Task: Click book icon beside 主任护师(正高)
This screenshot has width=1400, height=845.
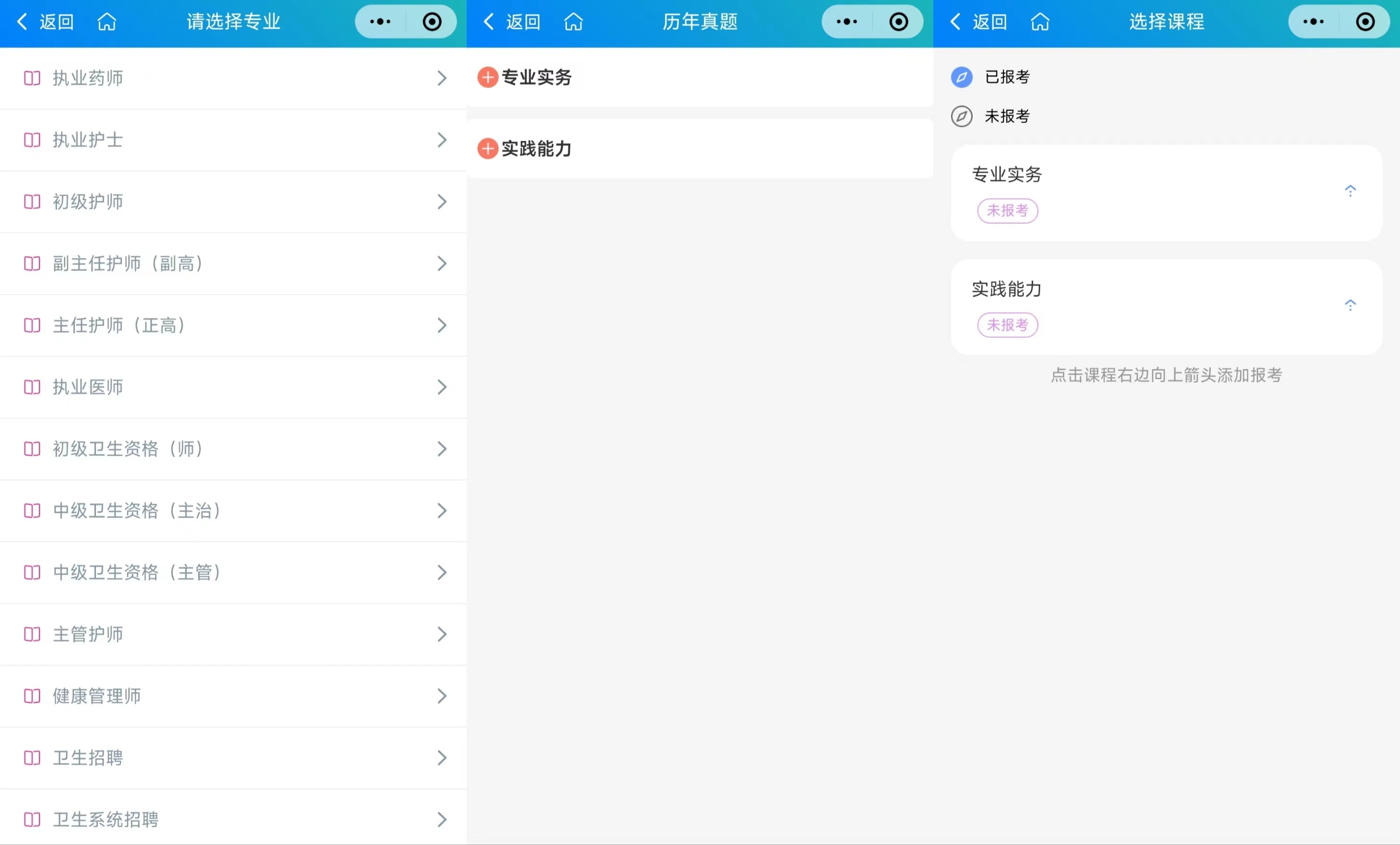Action: [32, 325]
